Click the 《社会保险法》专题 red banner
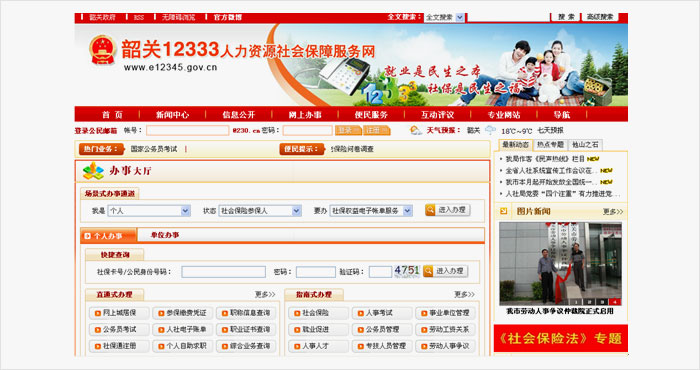 tap(561, 338)
